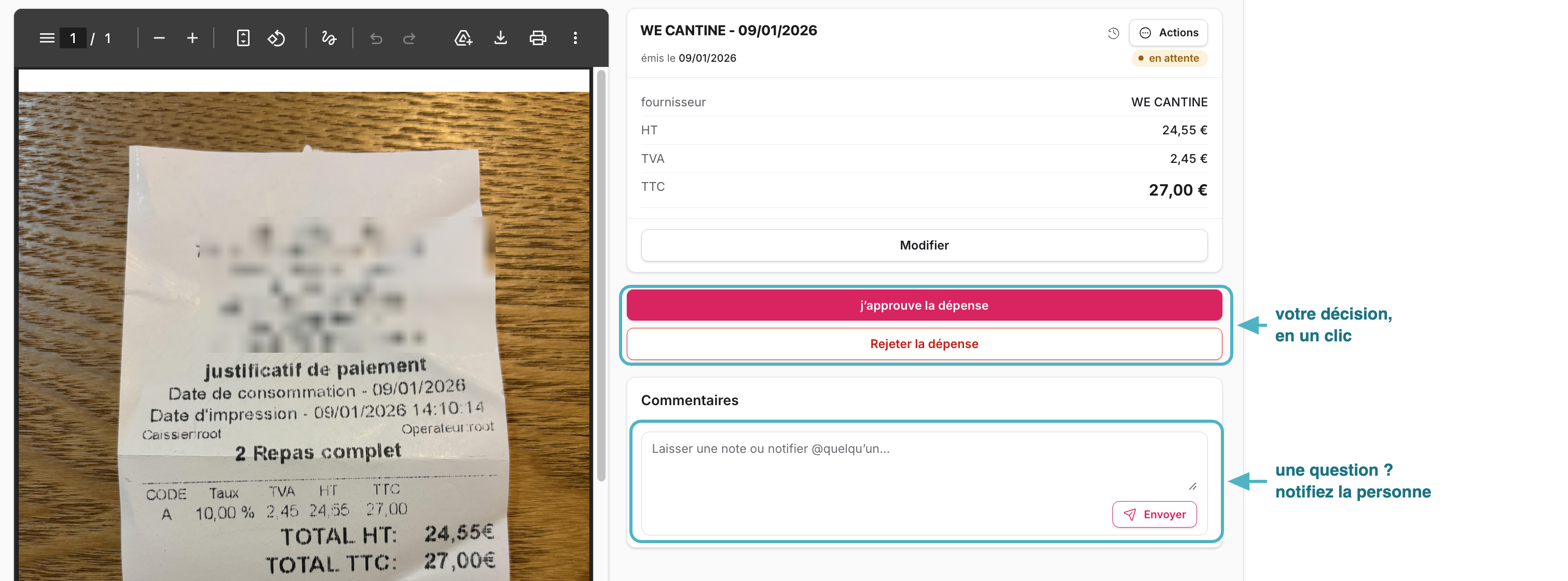Click the fournisseur value WE CANTINE

click(x=1170, y=102)
